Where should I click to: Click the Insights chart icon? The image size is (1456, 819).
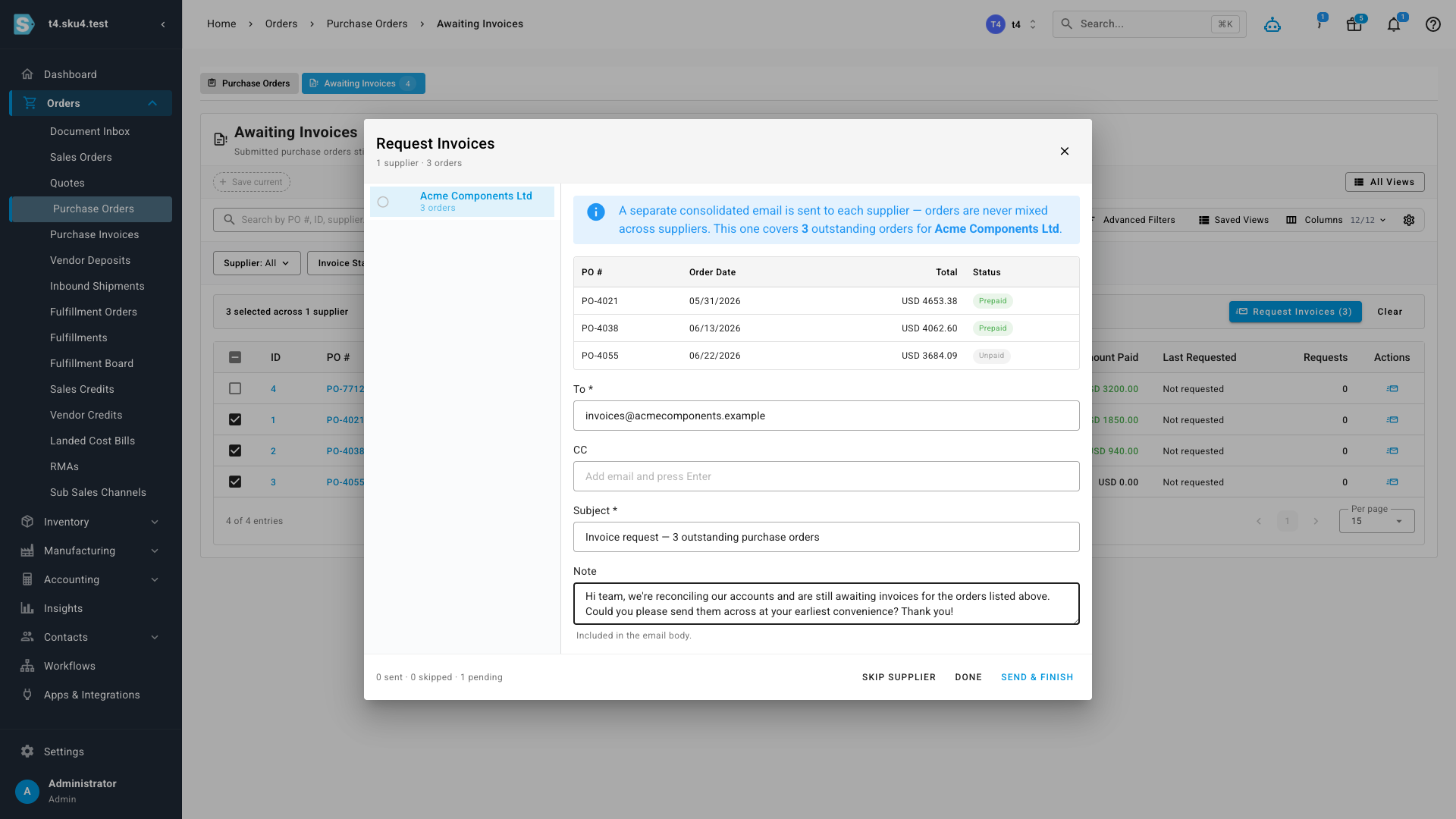27,608
